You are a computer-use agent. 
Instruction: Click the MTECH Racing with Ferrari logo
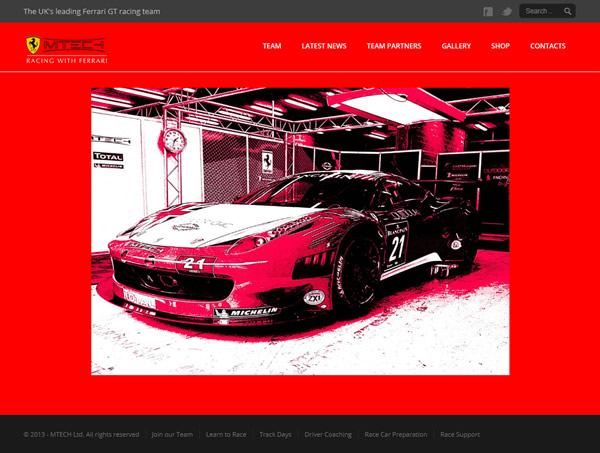coord(67,50)
